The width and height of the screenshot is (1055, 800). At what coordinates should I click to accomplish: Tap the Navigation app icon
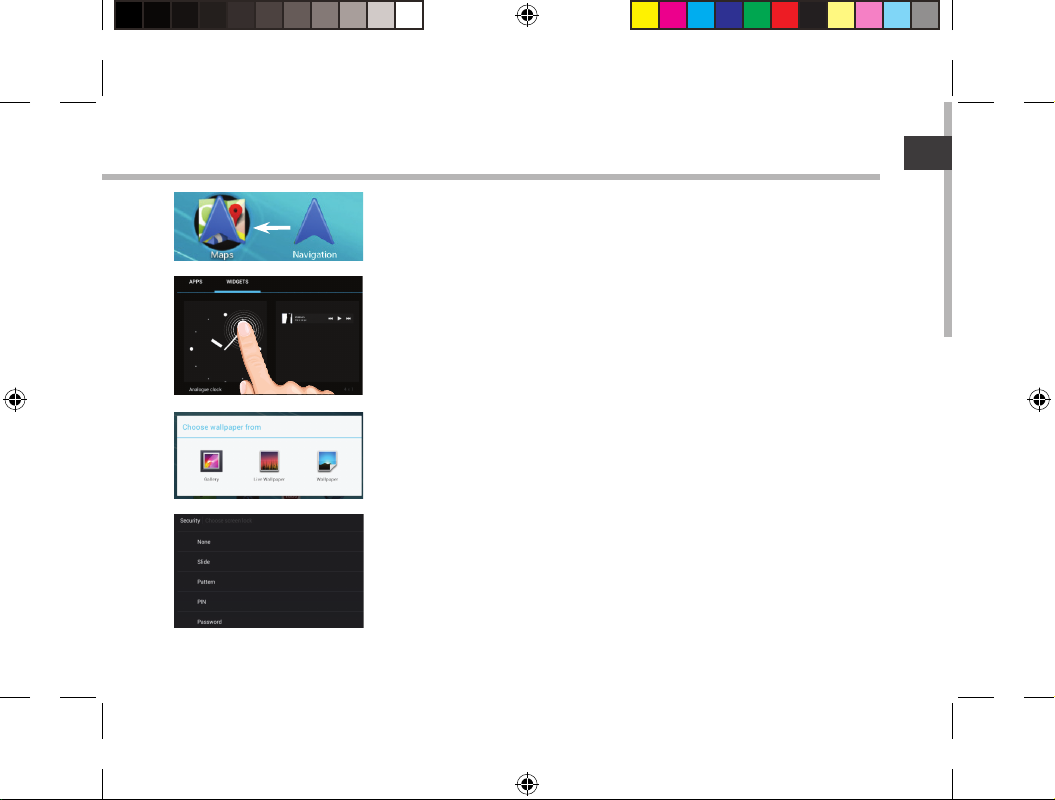click(x=314, y=225)
